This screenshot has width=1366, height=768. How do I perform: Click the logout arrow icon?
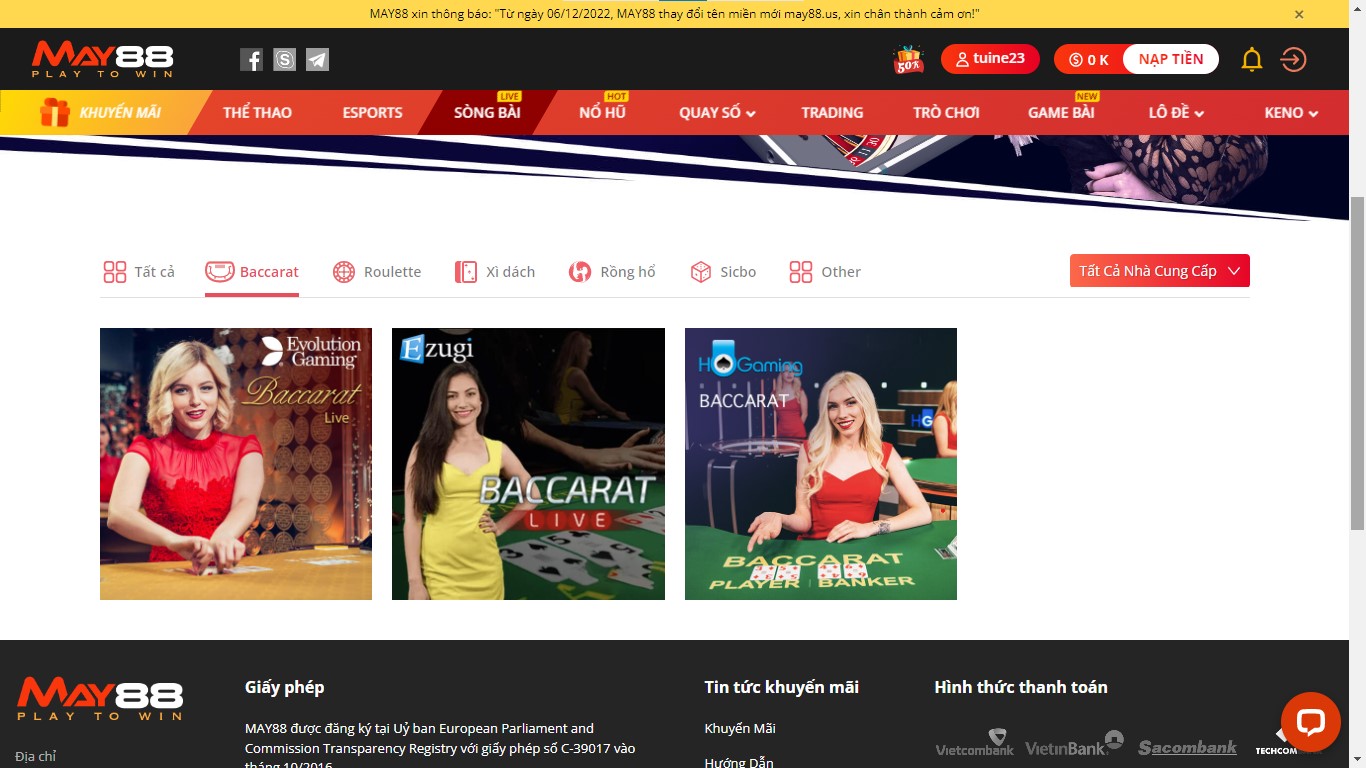pos(1293,60)
